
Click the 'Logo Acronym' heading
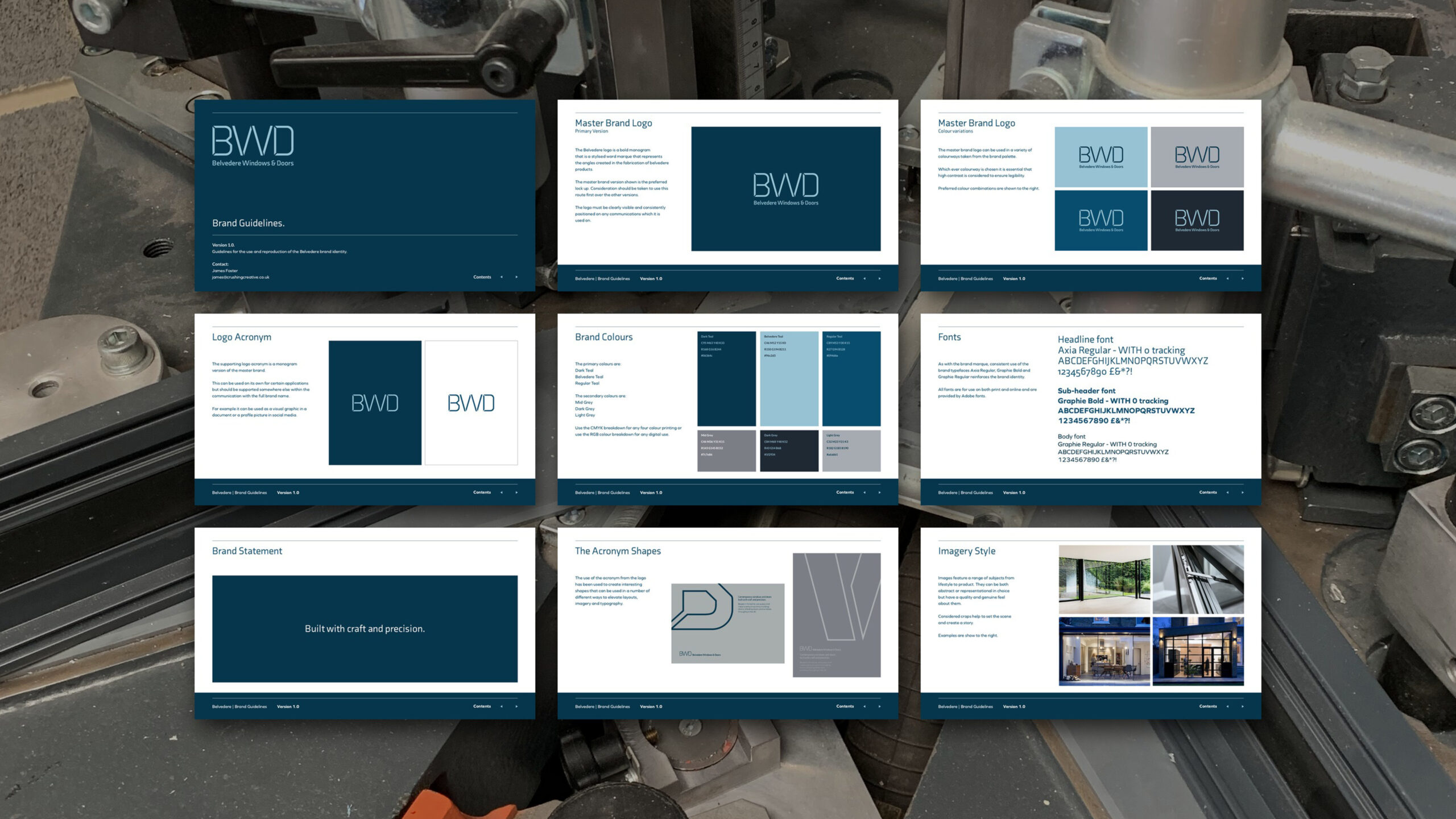pyautogui.click(x=242, y=337)
